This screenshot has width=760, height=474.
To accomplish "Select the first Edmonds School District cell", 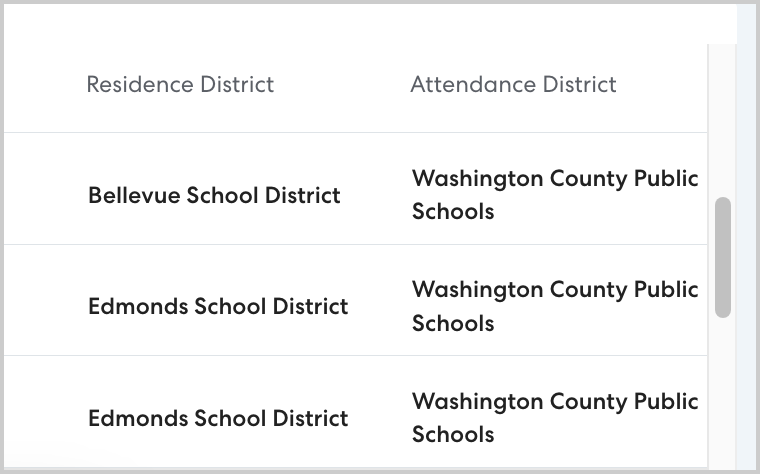I will pyautogui.click(x=218, y=306).
